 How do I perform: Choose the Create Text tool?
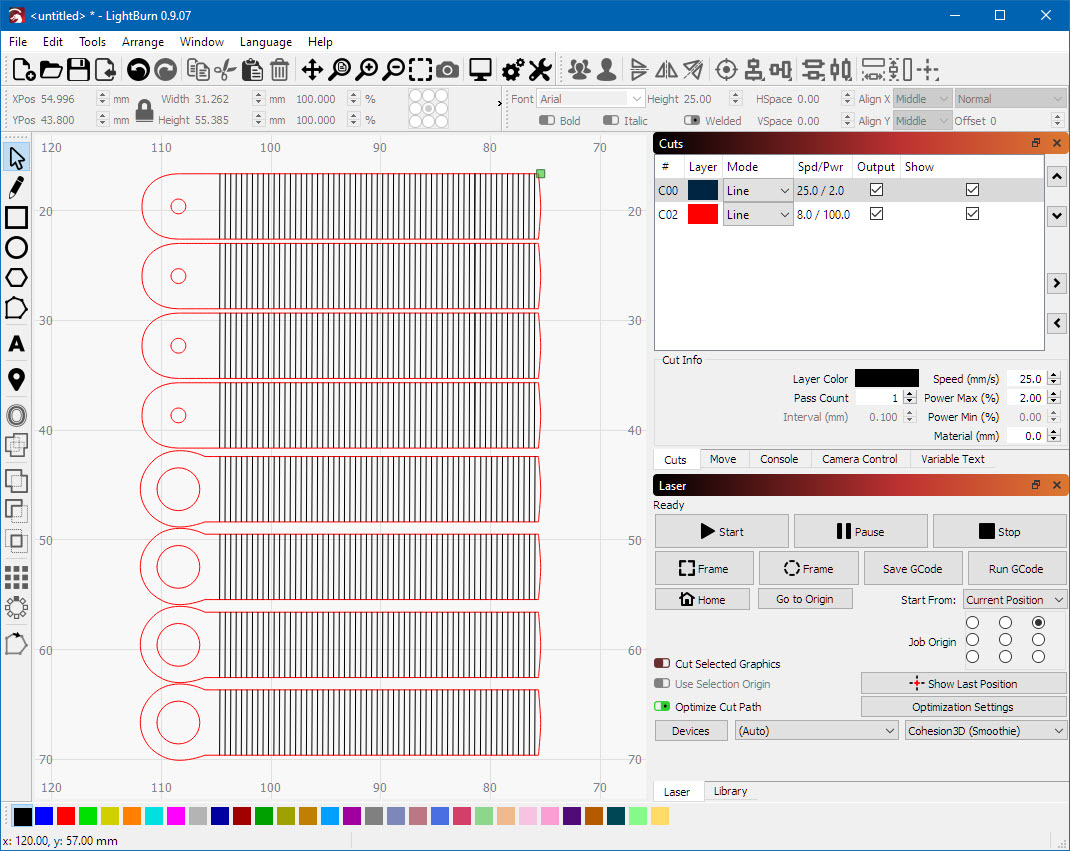[x=16, y=344]
